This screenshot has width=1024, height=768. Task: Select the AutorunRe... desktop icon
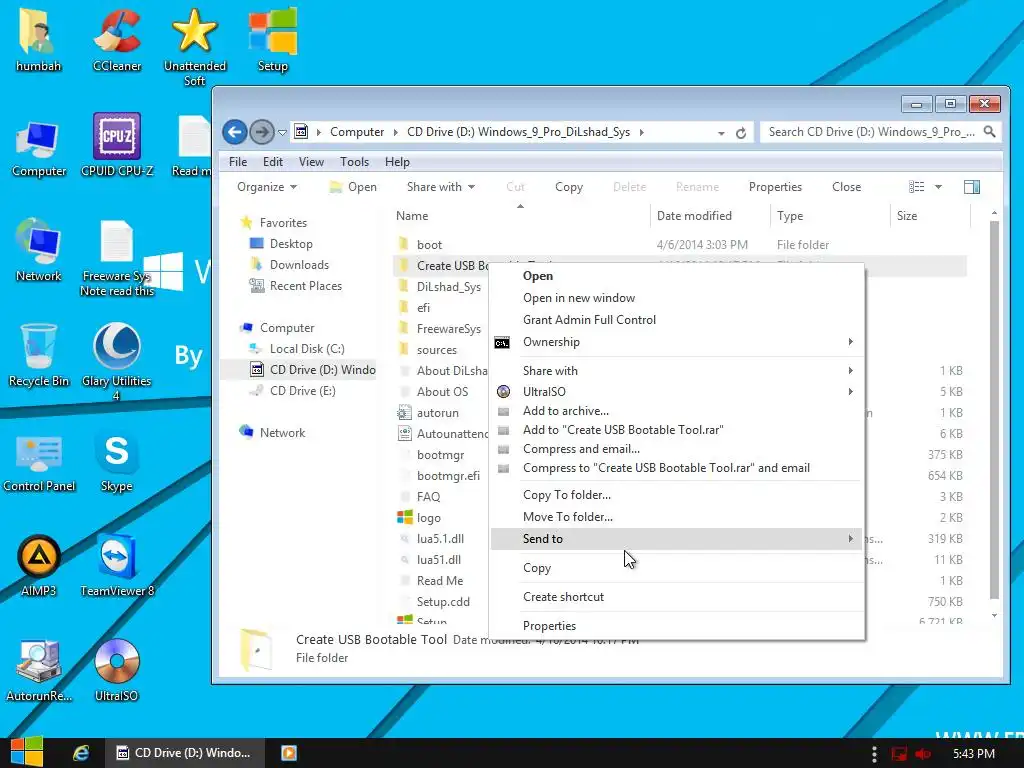(39, 671)
